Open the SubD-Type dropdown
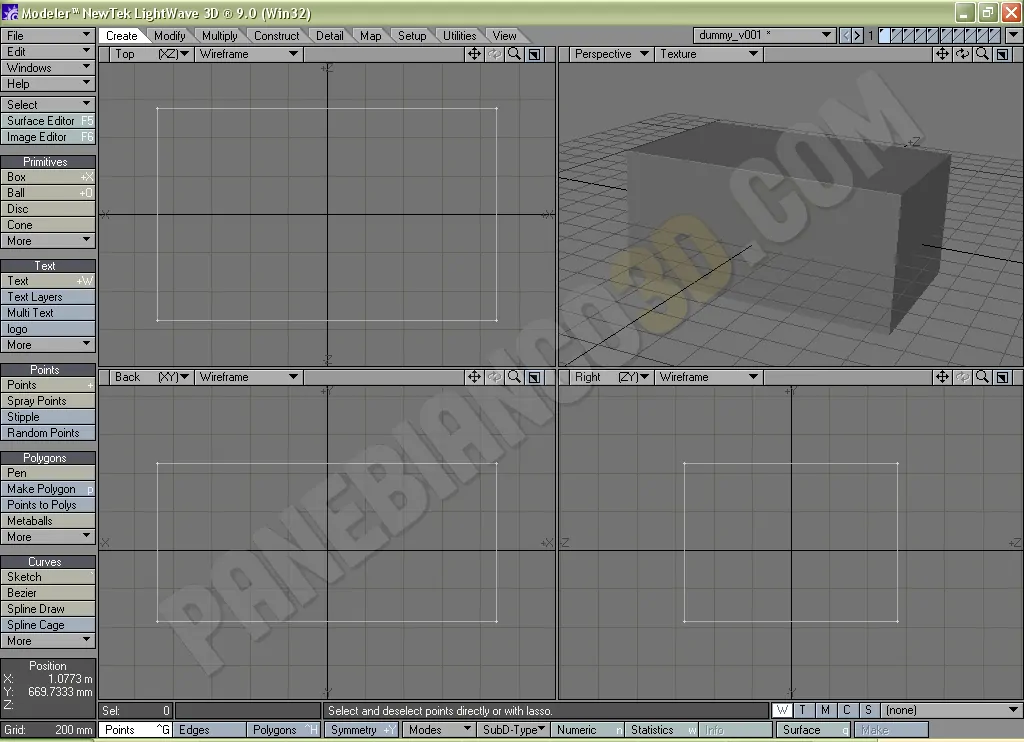The height and width of the screenshot is (742, 1024). pyautogui.click(x=513, y=730)
